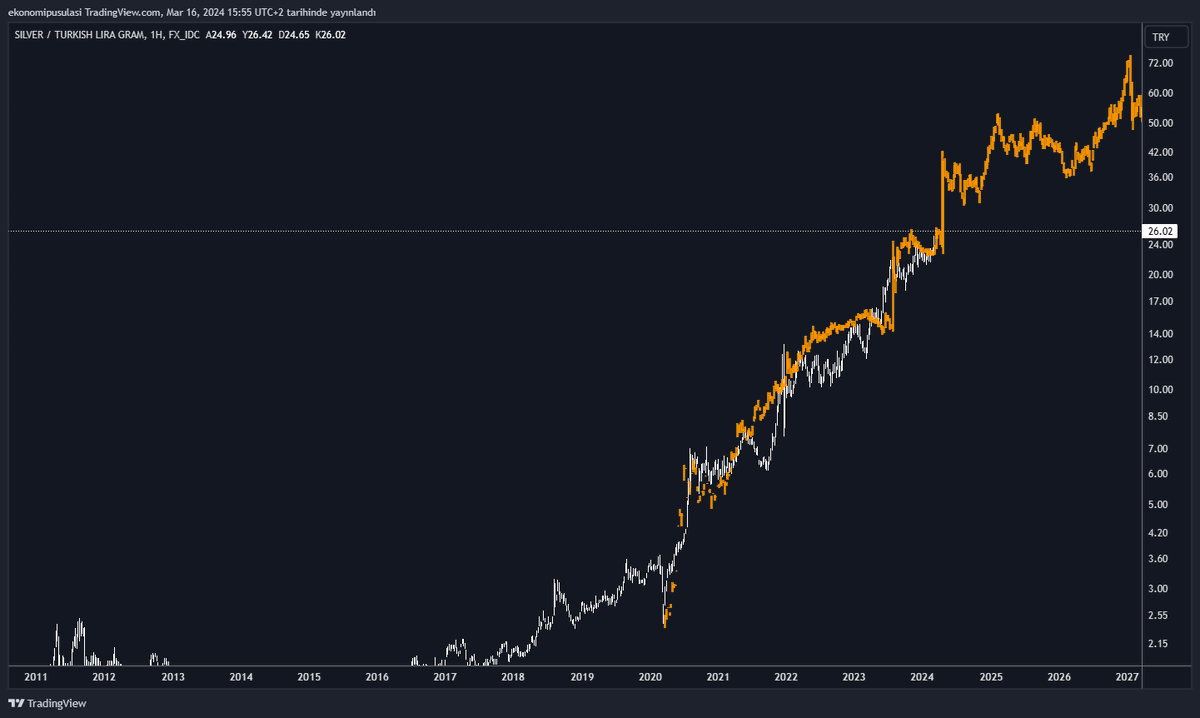Click the 2011 label on time axis
Viewport: 1200px width, 718px height.
click(36, 677)
